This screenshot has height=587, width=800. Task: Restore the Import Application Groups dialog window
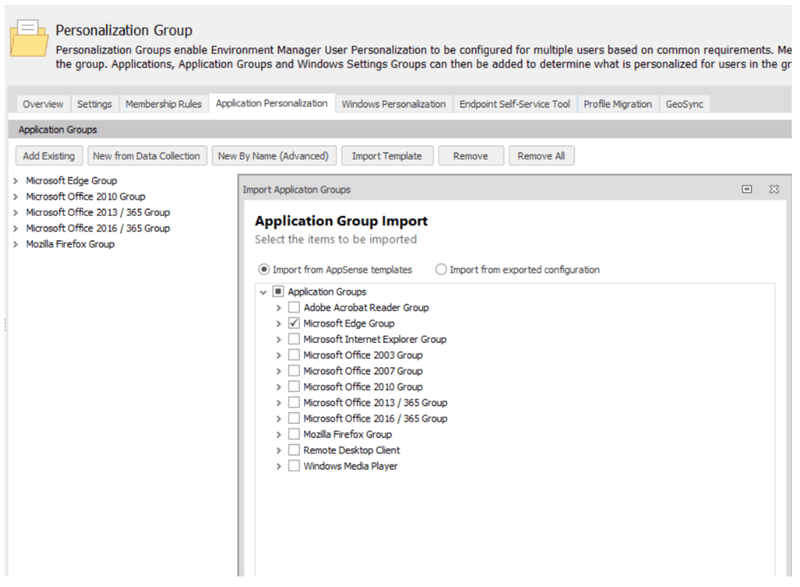[747, 189]
